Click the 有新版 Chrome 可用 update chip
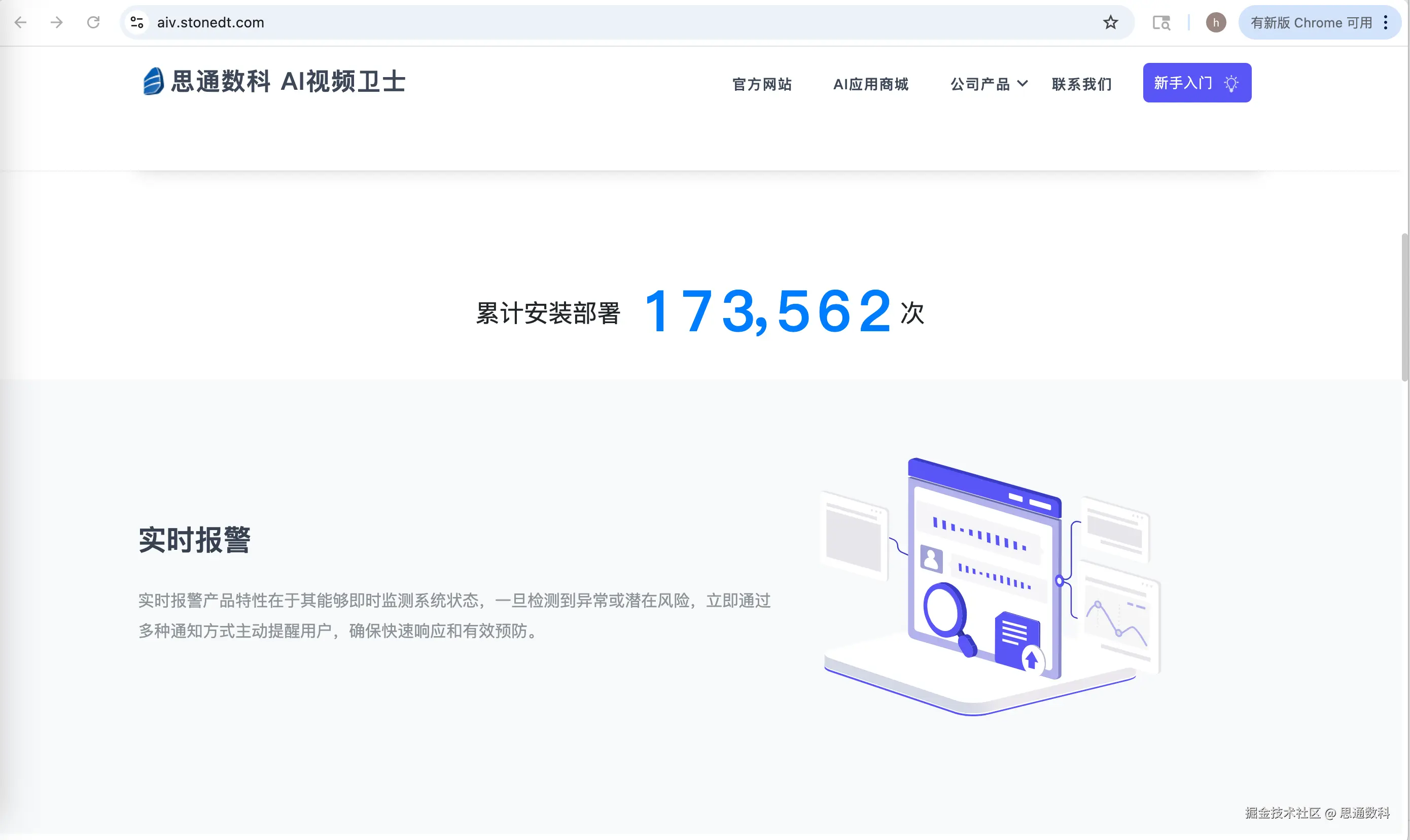1410x840 pixels. pyautogui.click(x=1311, y=23)
